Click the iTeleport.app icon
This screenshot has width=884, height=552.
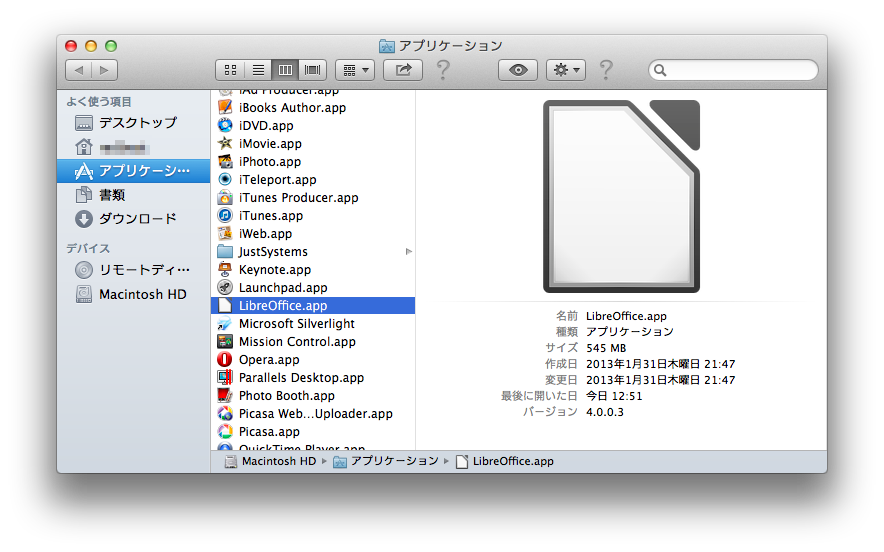click(225, 179)
